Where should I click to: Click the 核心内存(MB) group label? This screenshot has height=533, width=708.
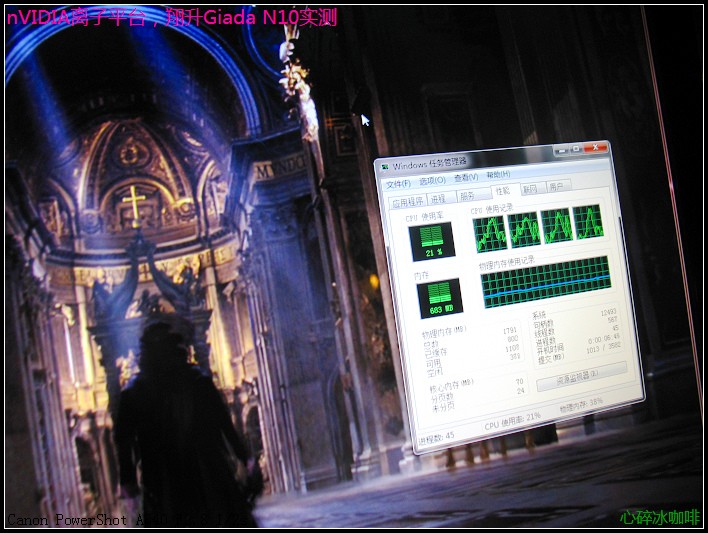point(452,385)
